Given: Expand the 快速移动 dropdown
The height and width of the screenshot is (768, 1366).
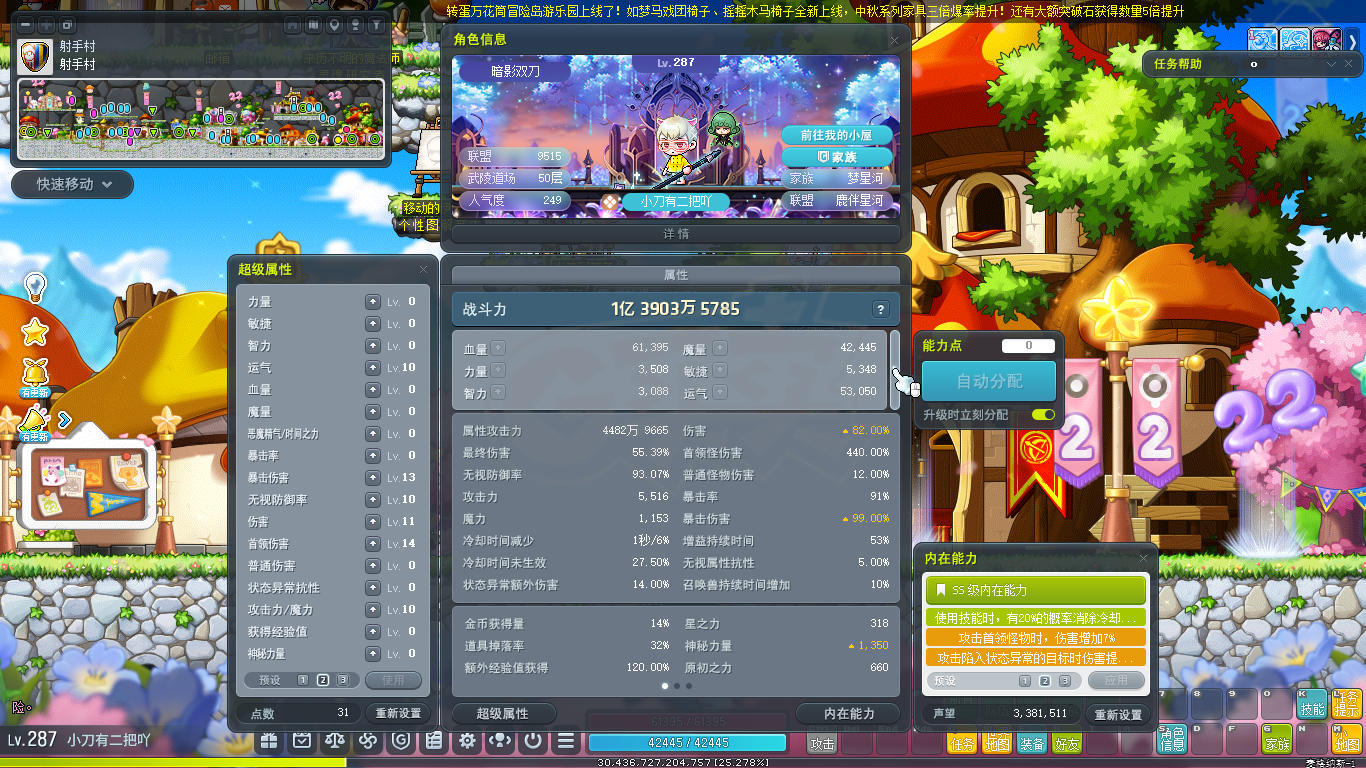Looking at the screenshot, I should coord(72,184).
